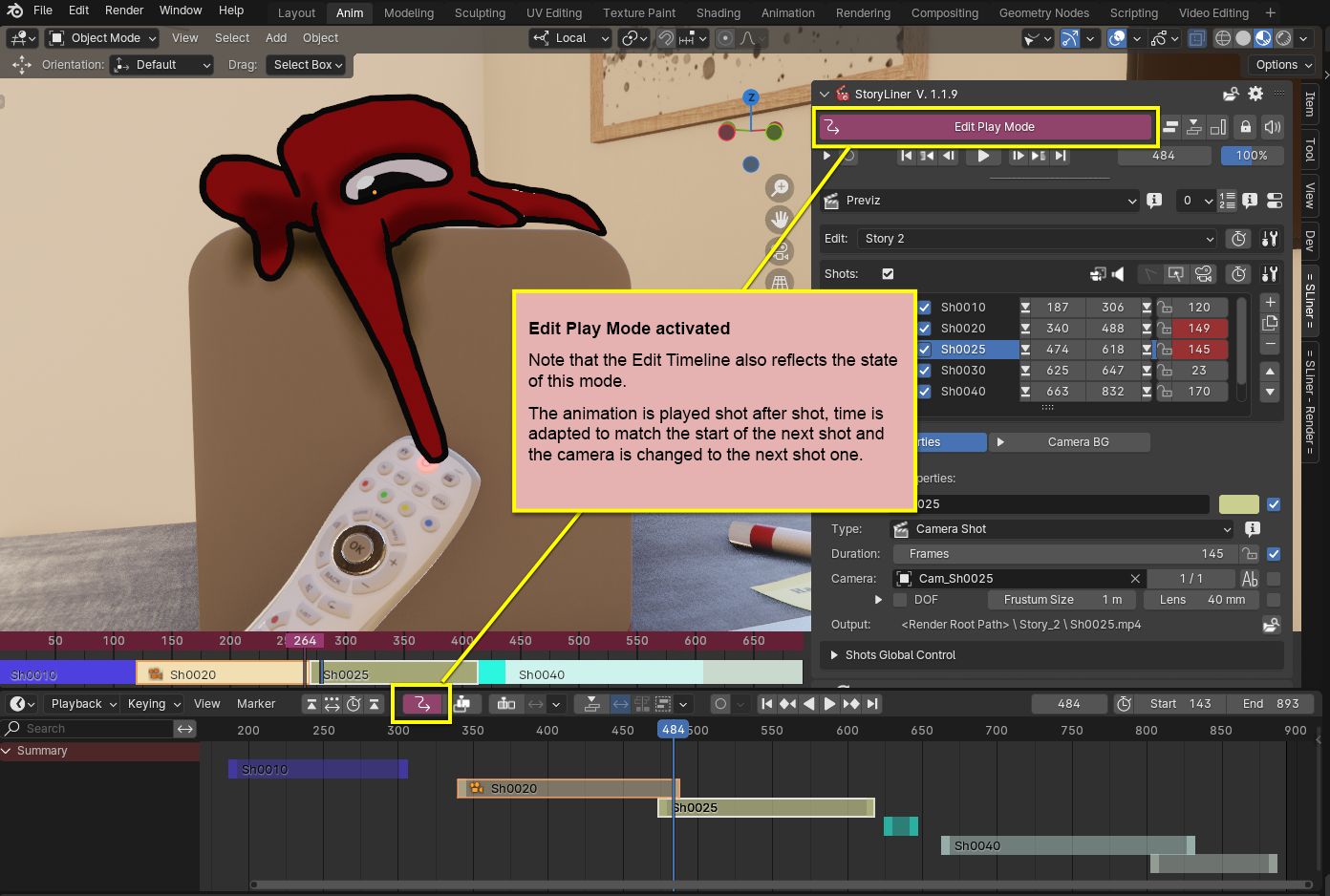Click the pan hand viewport gizmo
Viewport: 1330px width, 896px height.
coord(781,220)
